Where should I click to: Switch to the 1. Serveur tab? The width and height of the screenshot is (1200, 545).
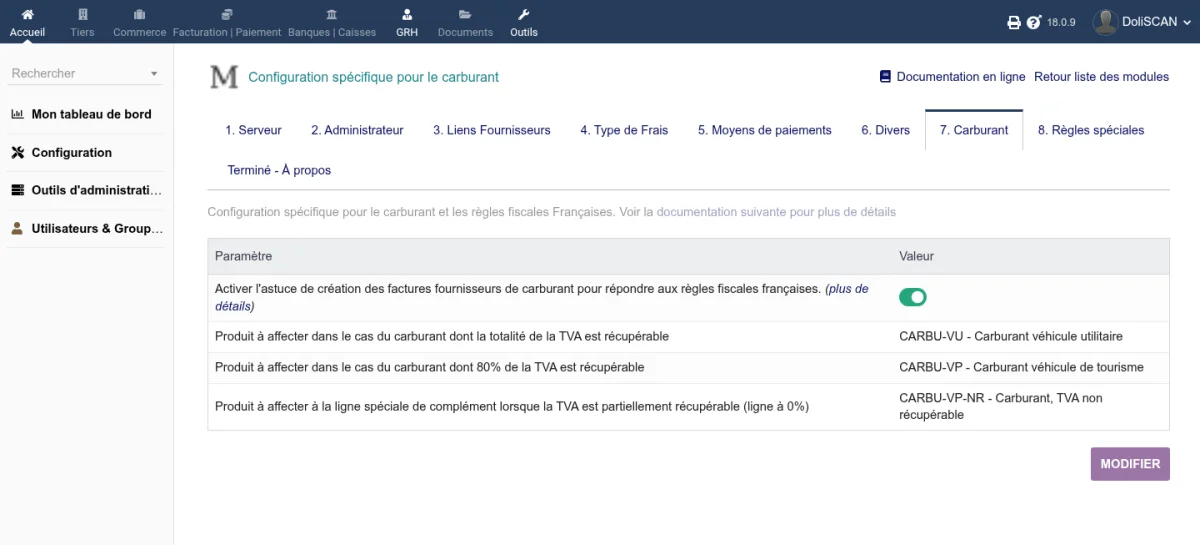pyautogui.click(x=253, y=130)
